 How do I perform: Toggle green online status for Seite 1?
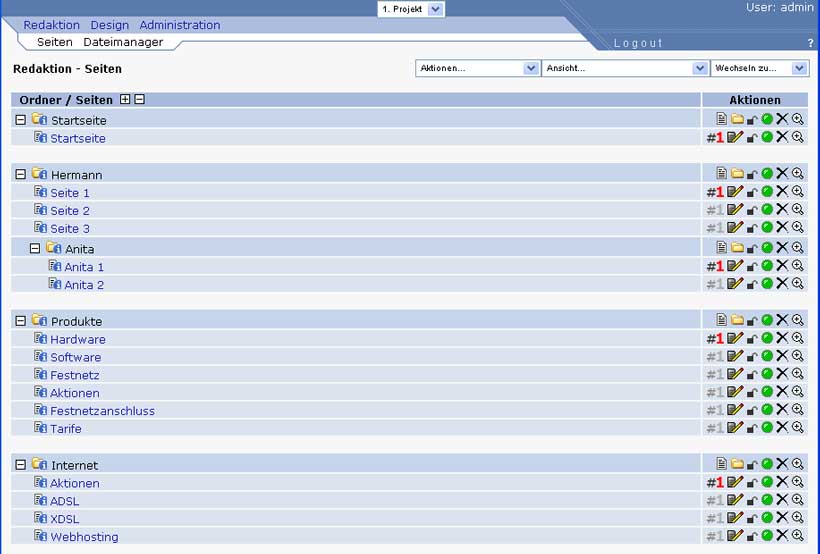pyautogui.click(x=767, y=191)
